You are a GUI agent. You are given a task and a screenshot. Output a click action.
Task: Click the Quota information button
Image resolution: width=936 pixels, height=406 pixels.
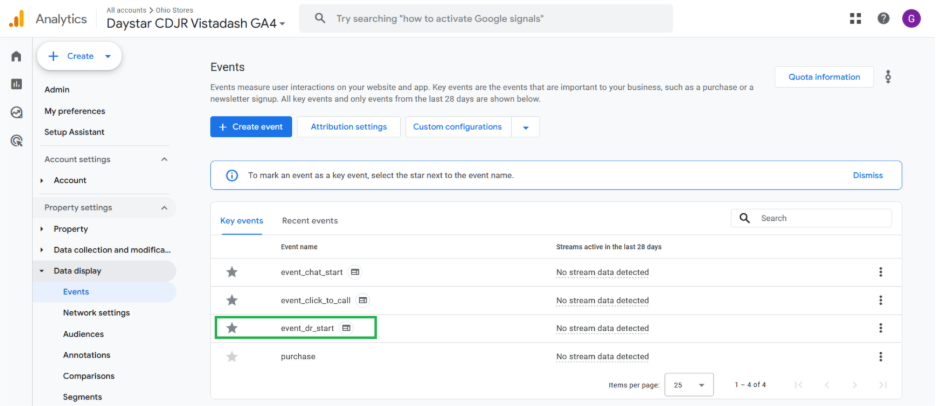tap(824, 77)
